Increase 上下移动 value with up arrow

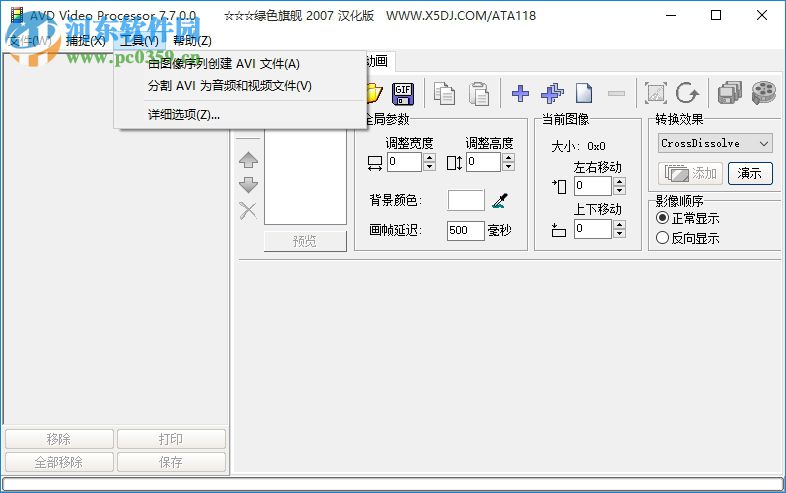point(620,225)
